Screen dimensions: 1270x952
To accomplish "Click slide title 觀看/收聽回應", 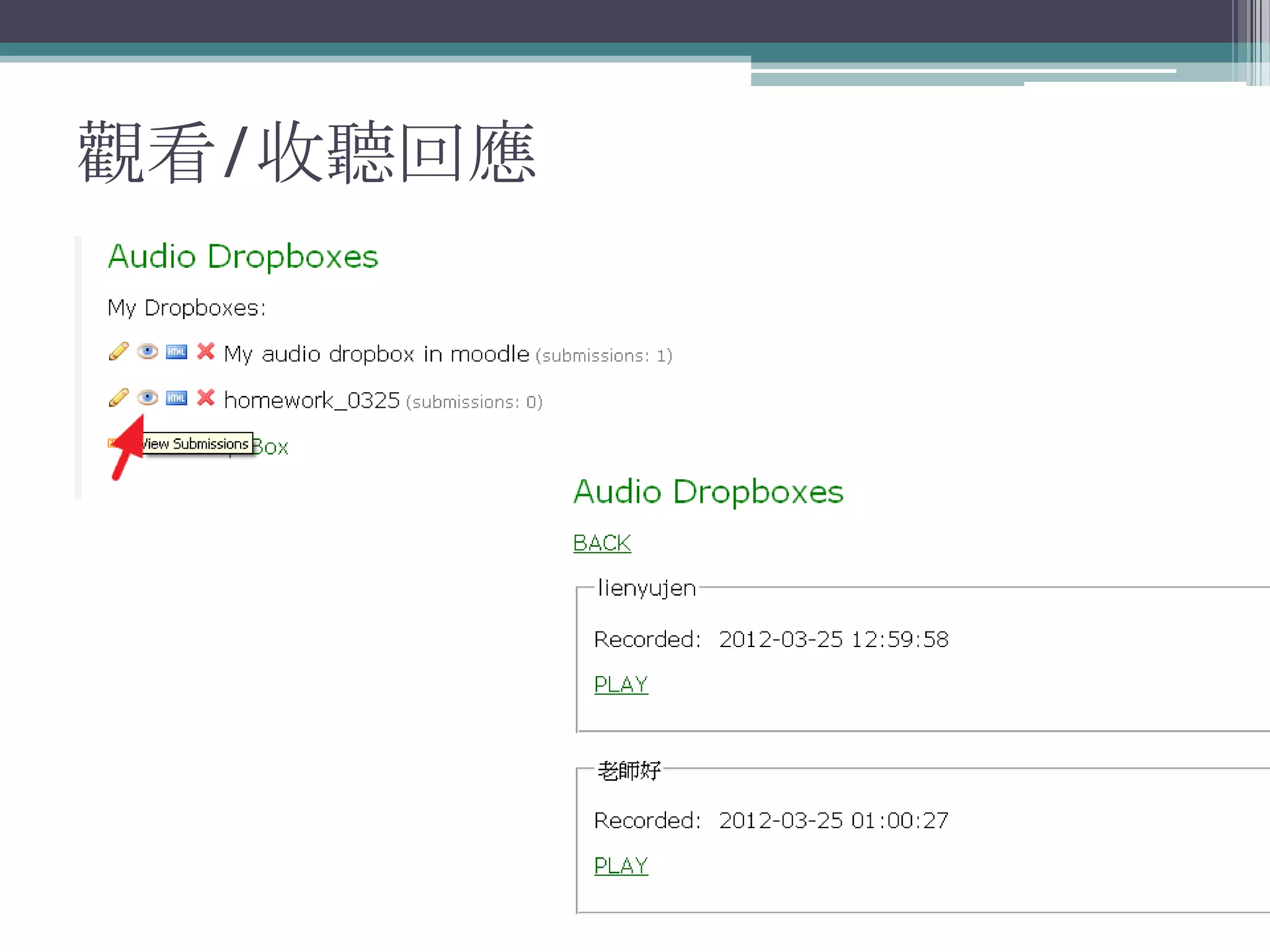I will [306, 152].
